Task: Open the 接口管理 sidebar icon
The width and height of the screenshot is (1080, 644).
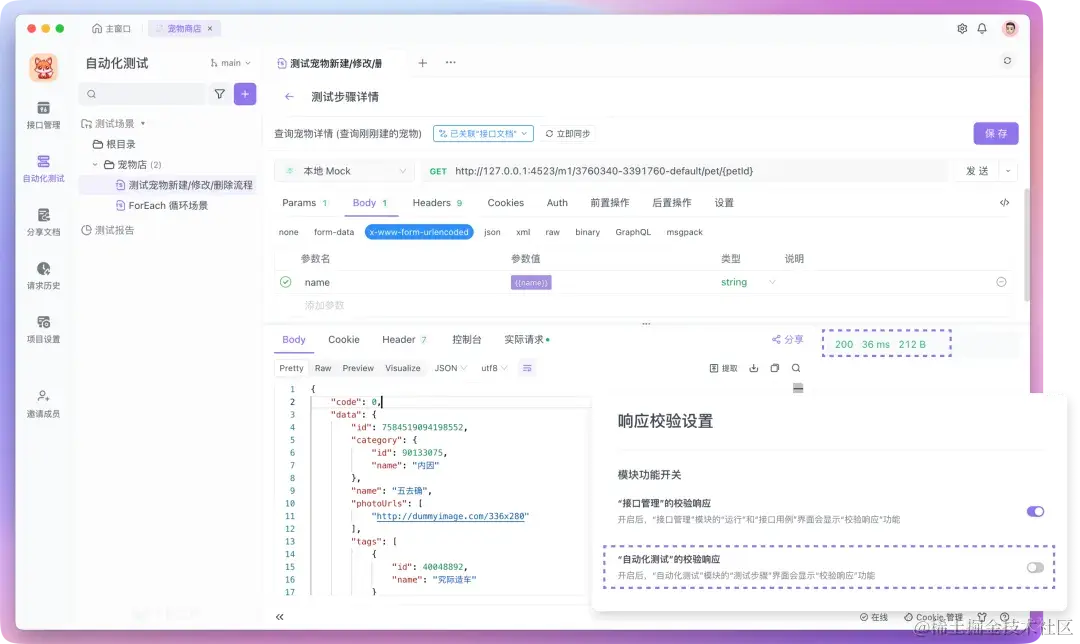Action: [x=42, y=114]
